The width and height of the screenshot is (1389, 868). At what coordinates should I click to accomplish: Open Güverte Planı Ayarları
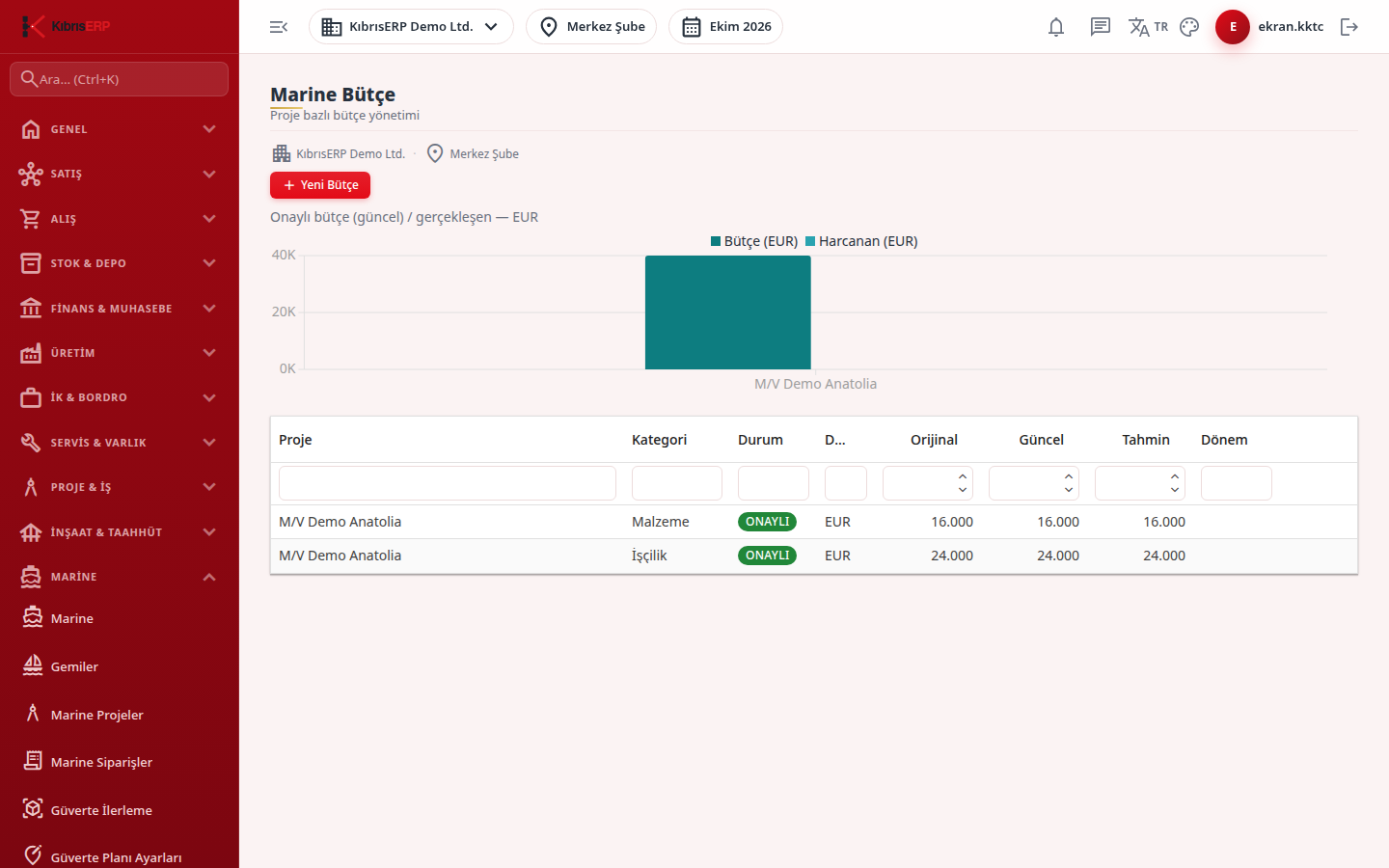(120, 856)
